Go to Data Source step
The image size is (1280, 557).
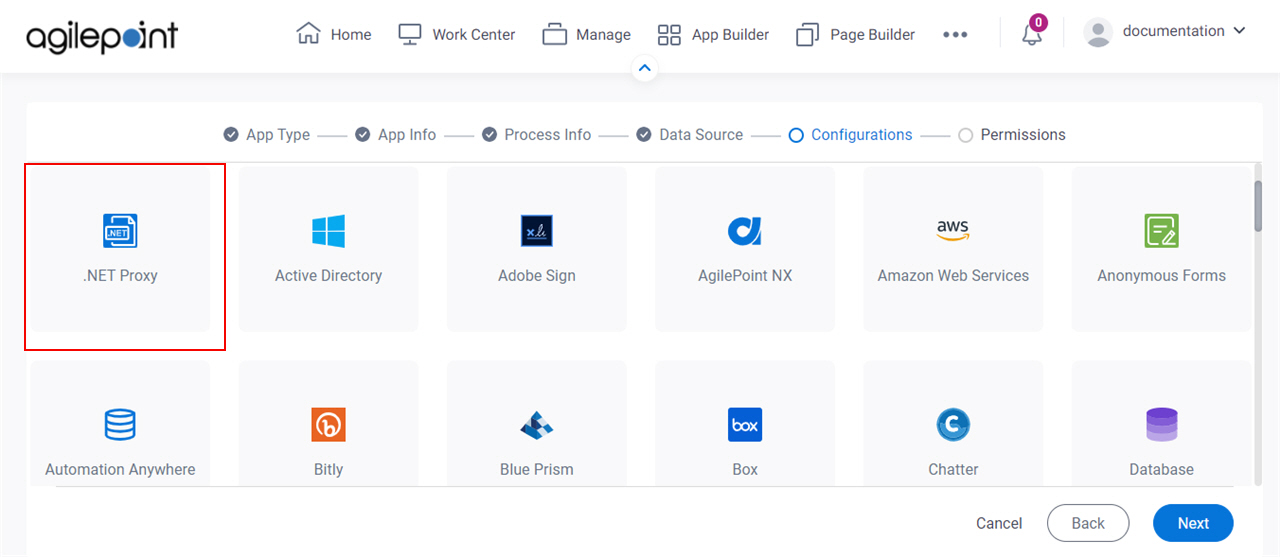click(x=690, y=134)
